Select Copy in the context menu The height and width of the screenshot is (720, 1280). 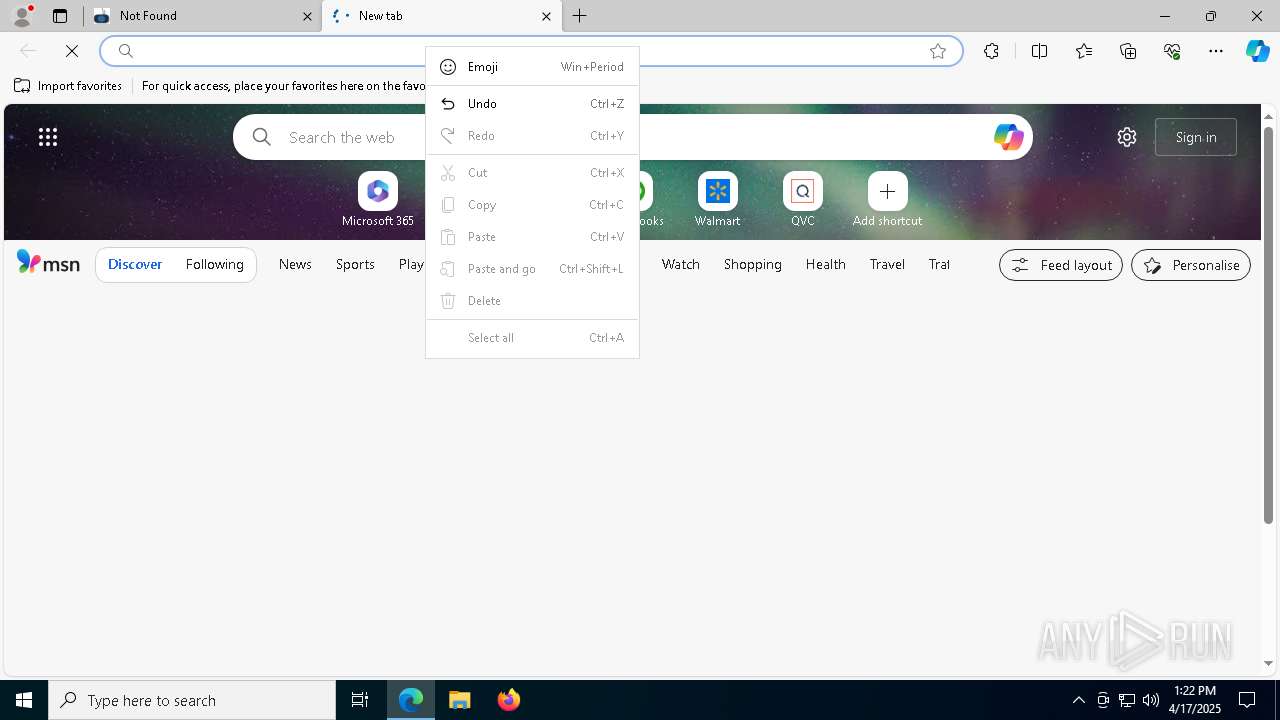(532, 205)
